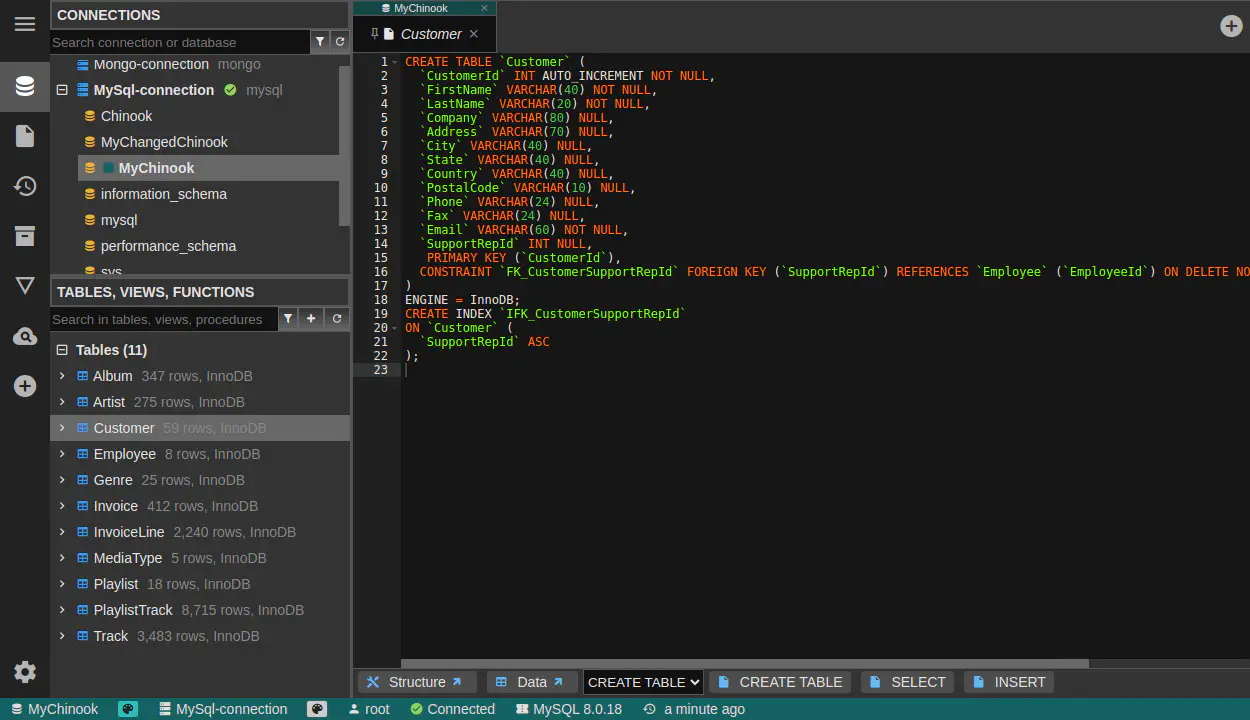This screenshot has width=1250, height=720.
Task: Click the INSERT script button
Action: pyautogui.click(x=1009, y=682)
